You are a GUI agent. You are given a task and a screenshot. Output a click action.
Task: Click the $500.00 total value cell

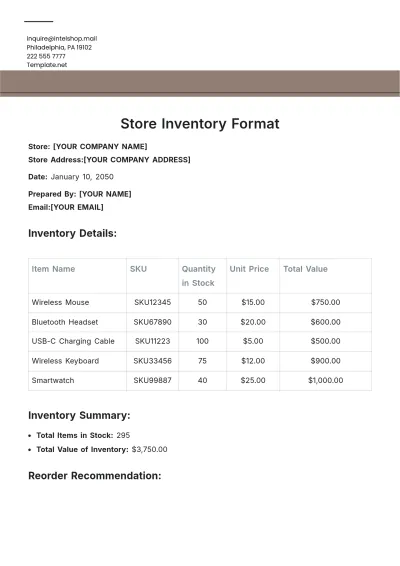click(326, 341)
